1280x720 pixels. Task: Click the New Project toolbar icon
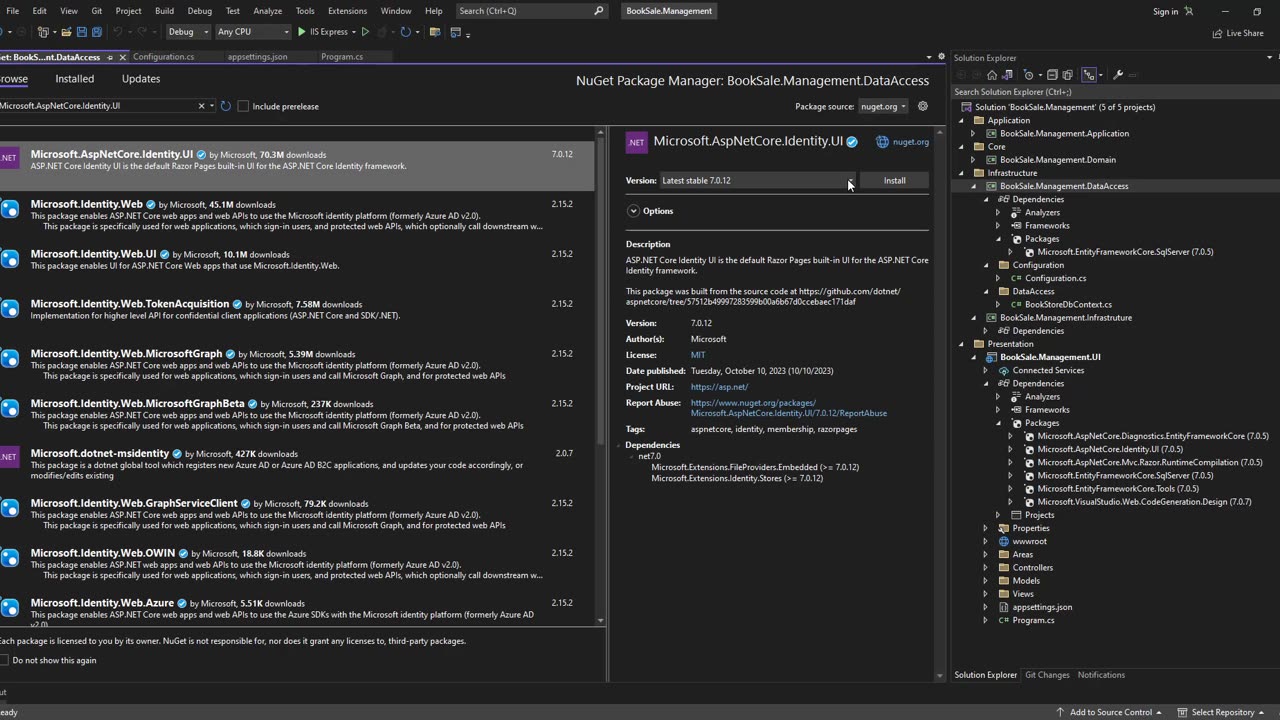[x=43, y=32]
